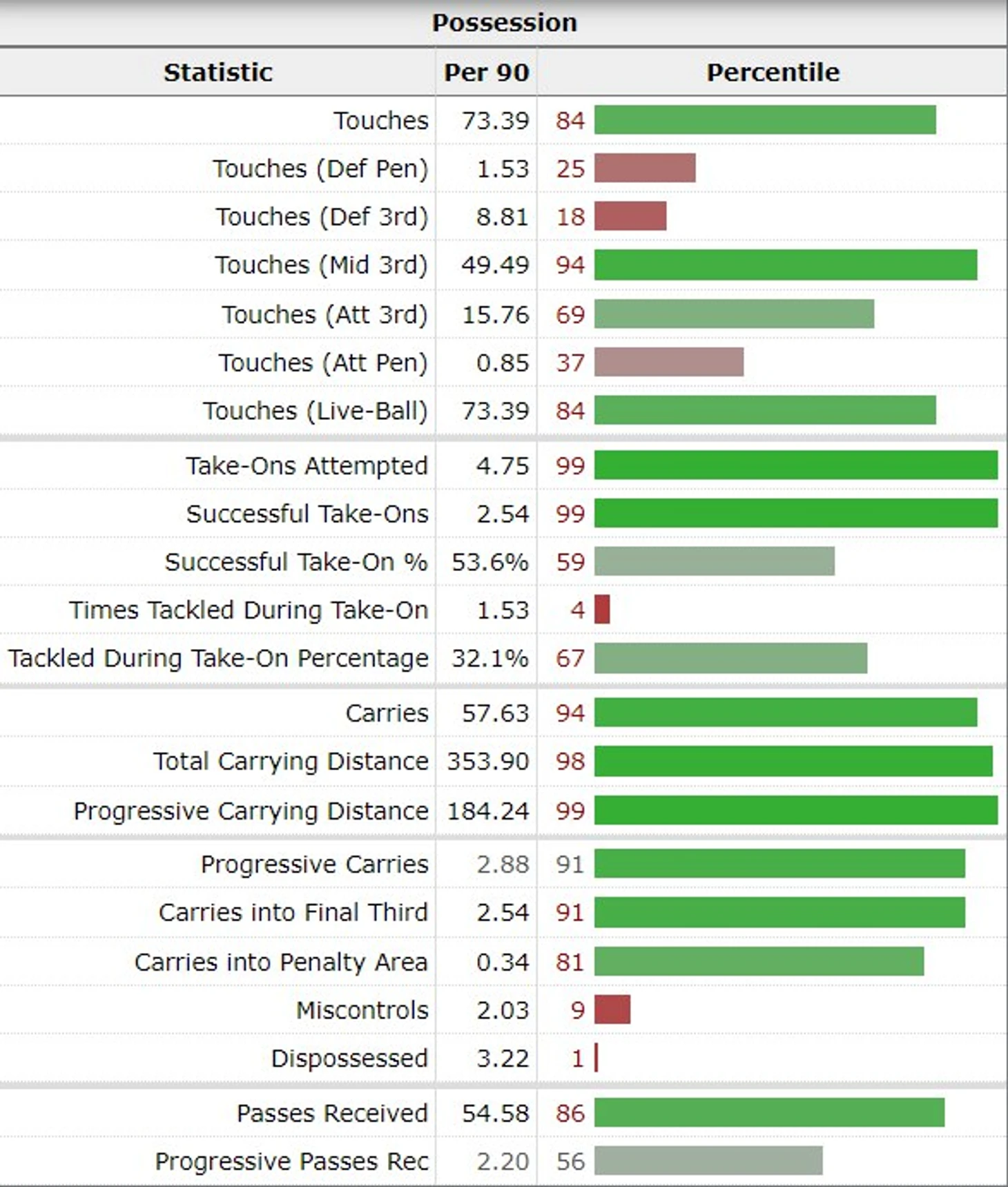The height and width of the screenshot is (1187, 1008).
Task: Click the Percentile column header
Action: click(773, 72)
